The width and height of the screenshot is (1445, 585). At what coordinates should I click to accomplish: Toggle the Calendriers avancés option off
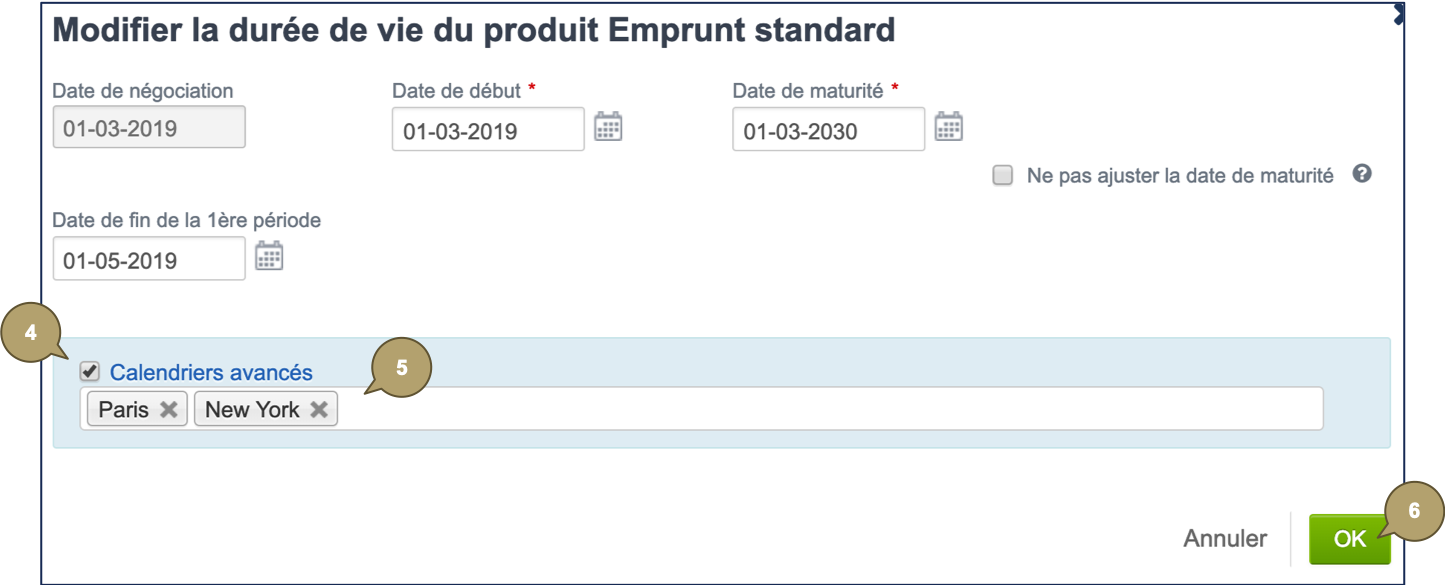(x=90, y=371)
